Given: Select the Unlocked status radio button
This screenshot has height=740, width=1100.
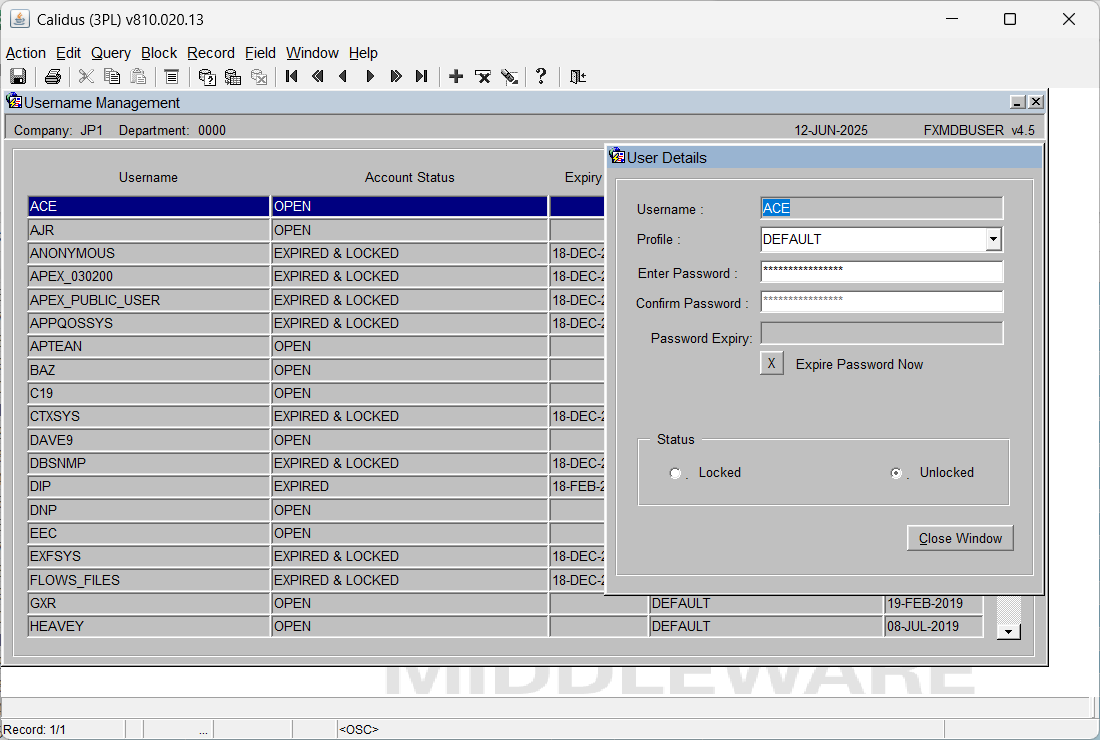Looking at the screenshot, I should tap(896, 473).
